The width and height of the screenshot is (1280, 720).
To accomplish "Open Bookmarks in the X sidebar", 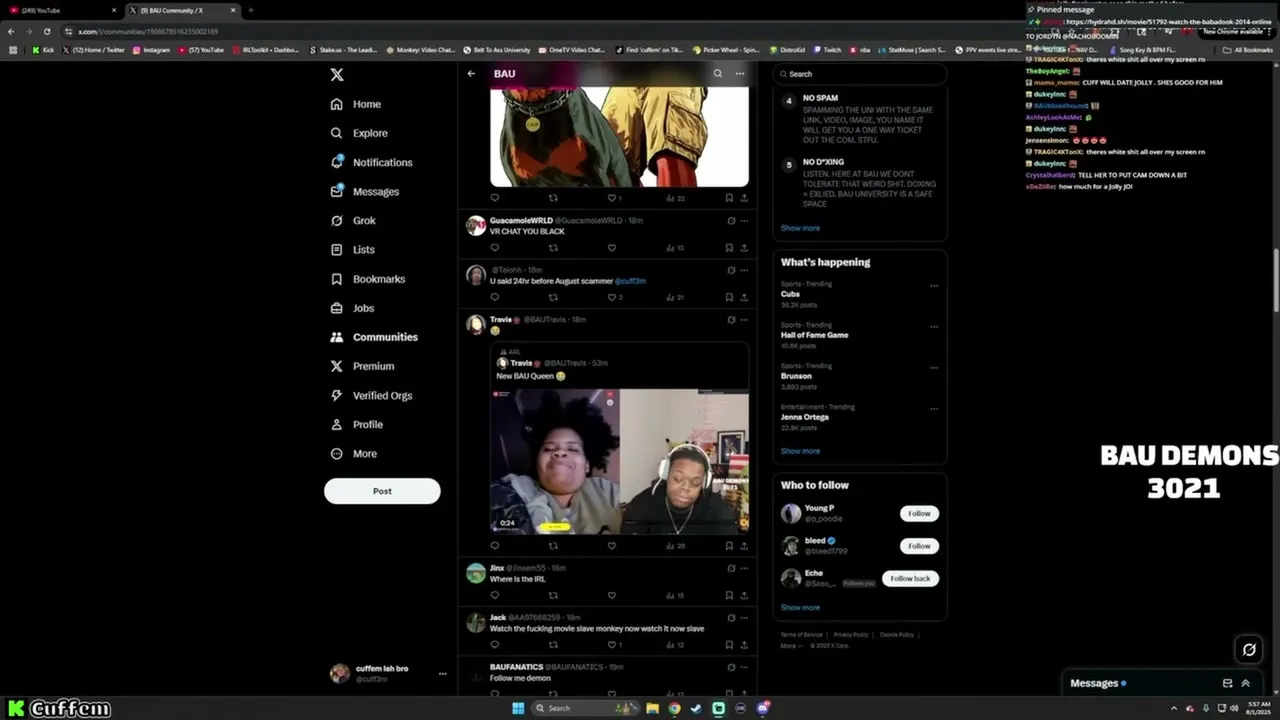I will 368,279.
